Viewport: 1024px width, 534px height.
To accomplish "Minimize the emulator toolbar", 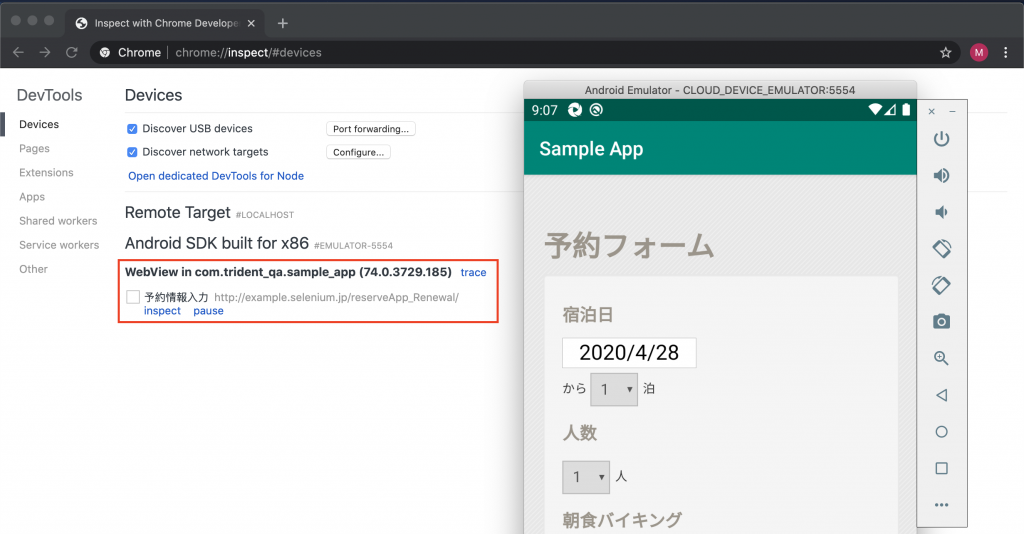I will pos(952,112).
